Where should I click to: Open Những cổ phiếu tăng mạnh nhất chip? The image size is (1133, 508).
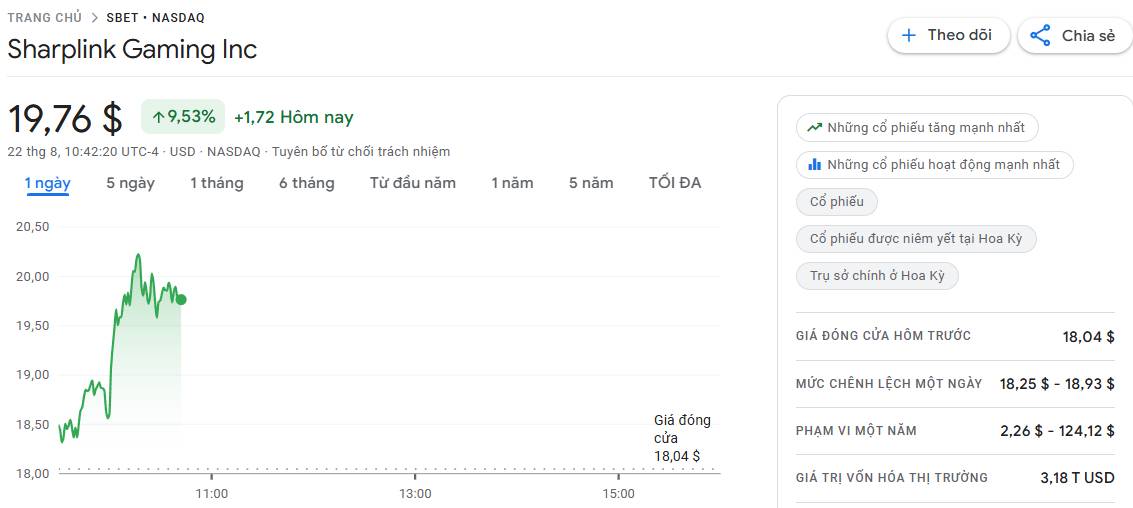(917, 128)
